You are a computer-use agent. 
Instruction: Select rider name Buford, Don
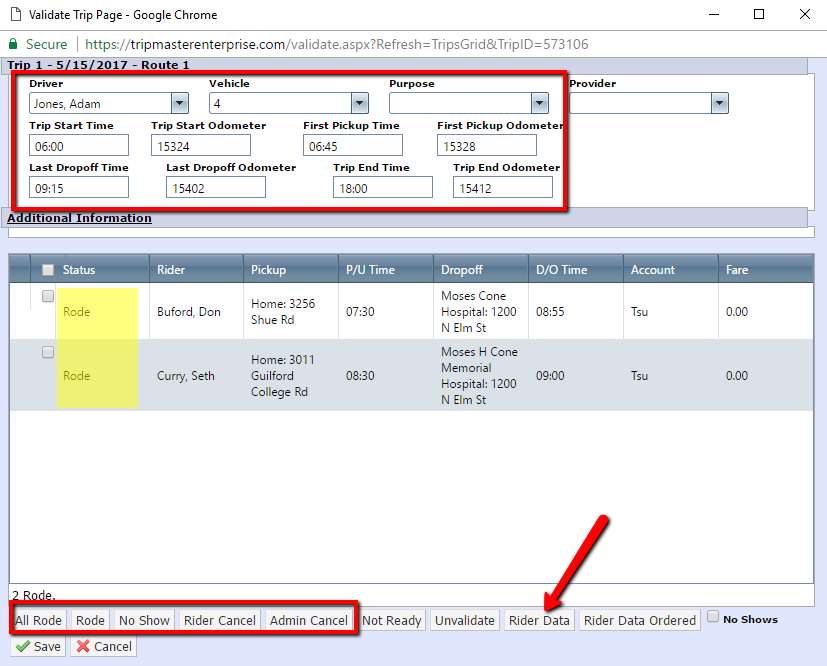click(189, 312)
